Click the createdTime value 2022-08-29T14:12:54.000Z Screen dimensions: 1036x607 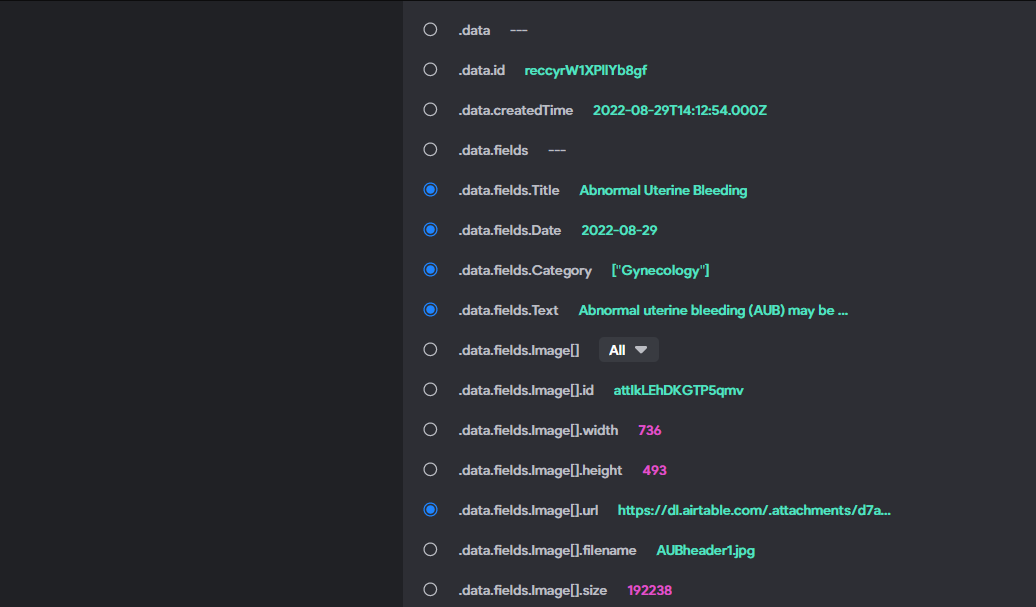coord(680,110)
